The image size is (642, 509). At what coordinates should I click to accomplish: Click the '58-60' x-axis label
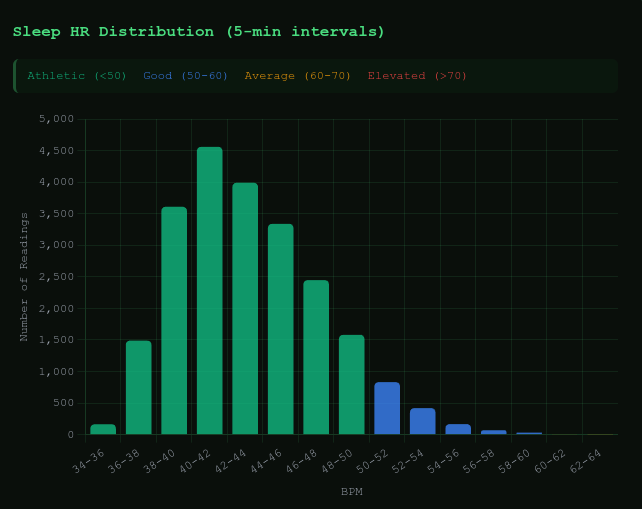(515, 461)
